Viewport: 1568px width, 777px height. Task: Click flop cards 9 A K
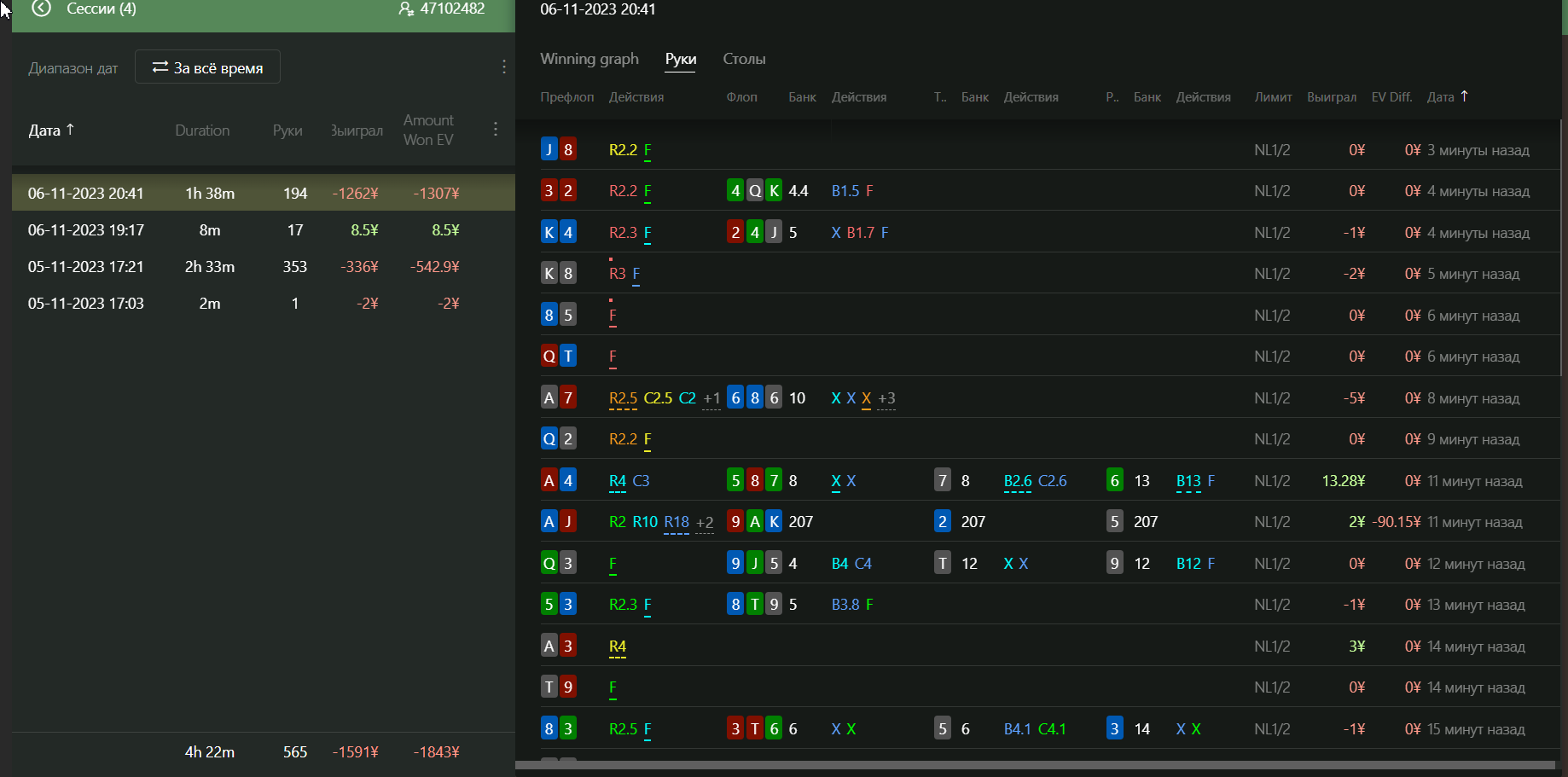tap(755, 522)
